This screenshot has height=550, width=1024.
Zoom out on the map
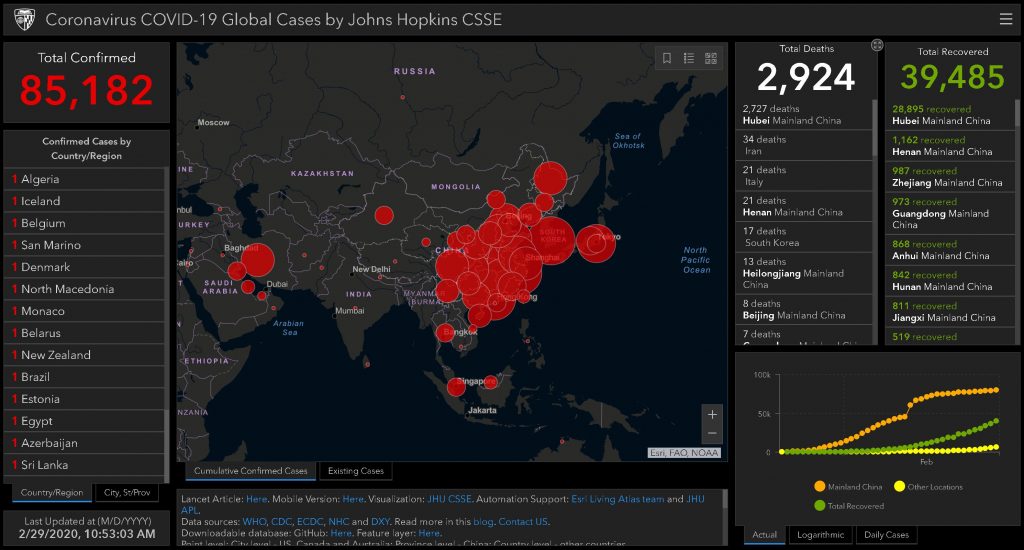712,433
